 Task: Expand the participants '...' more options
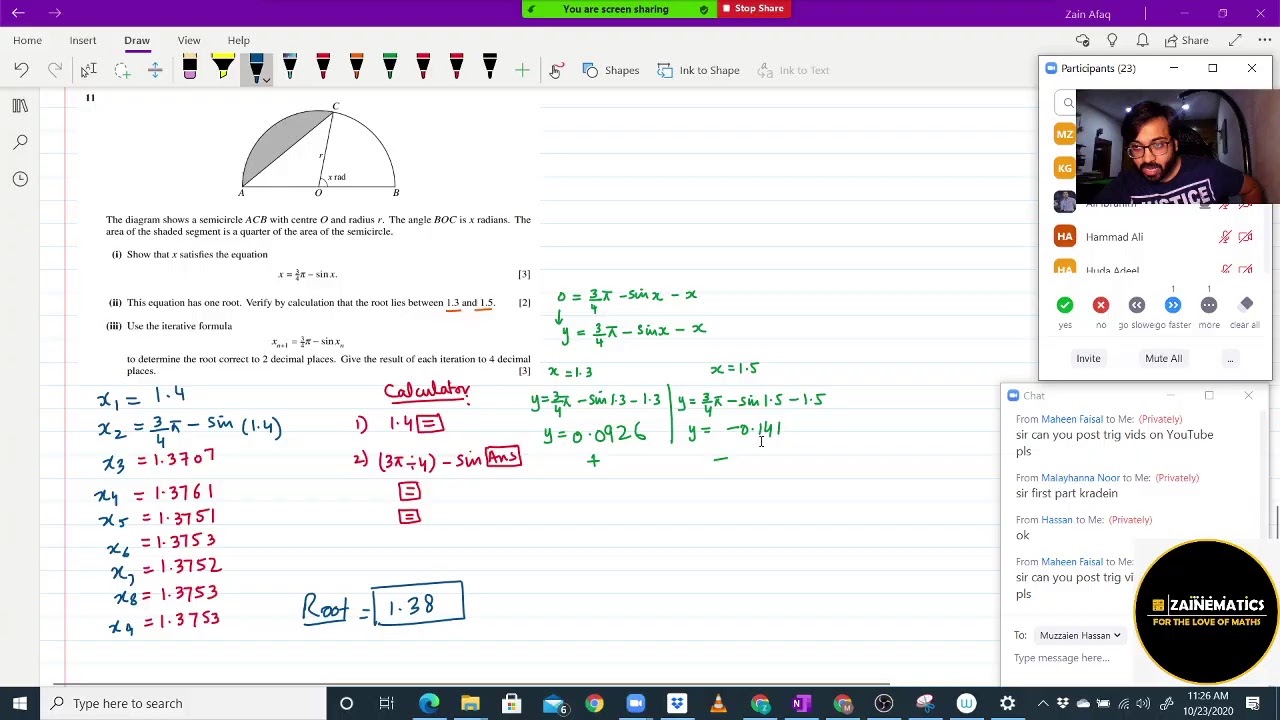1230,358
